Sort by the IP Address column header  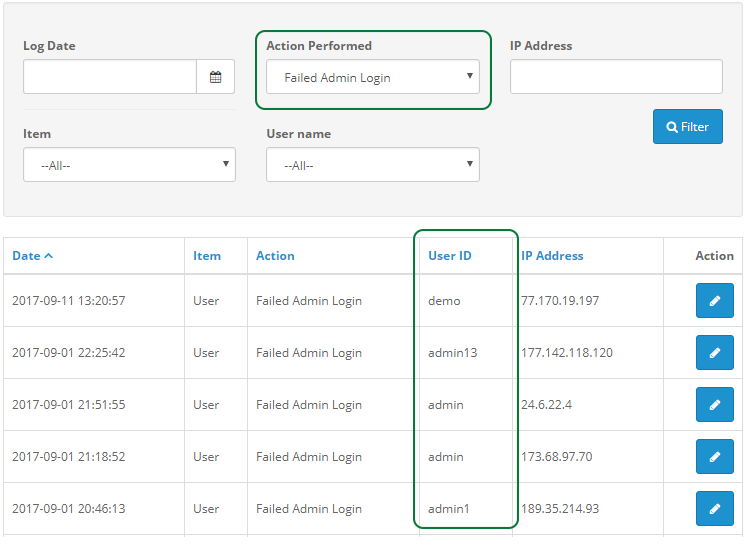(552, 256)
